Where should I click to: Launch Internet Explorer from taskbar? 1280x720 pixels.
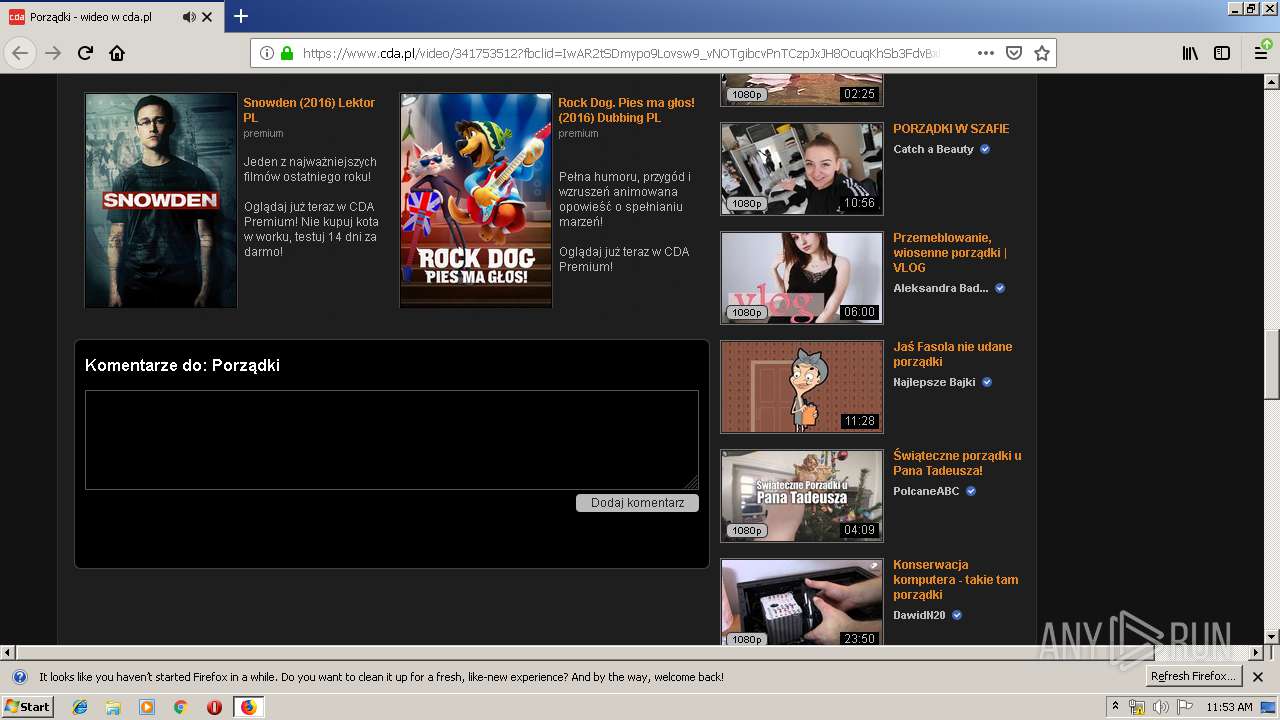(x=80, y=707)
